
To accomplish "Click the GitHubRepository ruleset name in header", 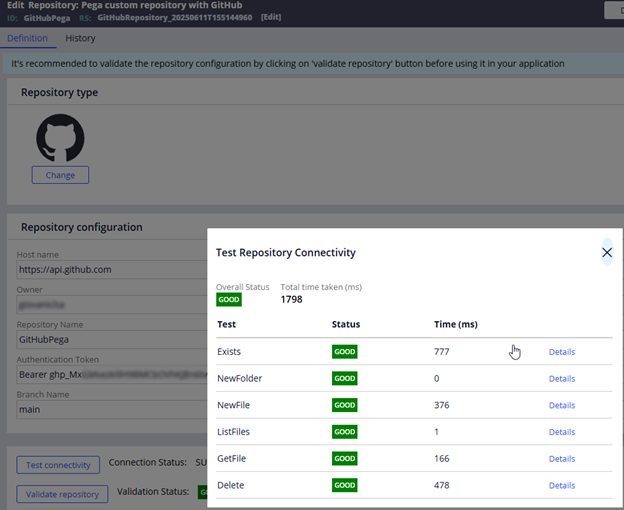I will tap(175, 18).
